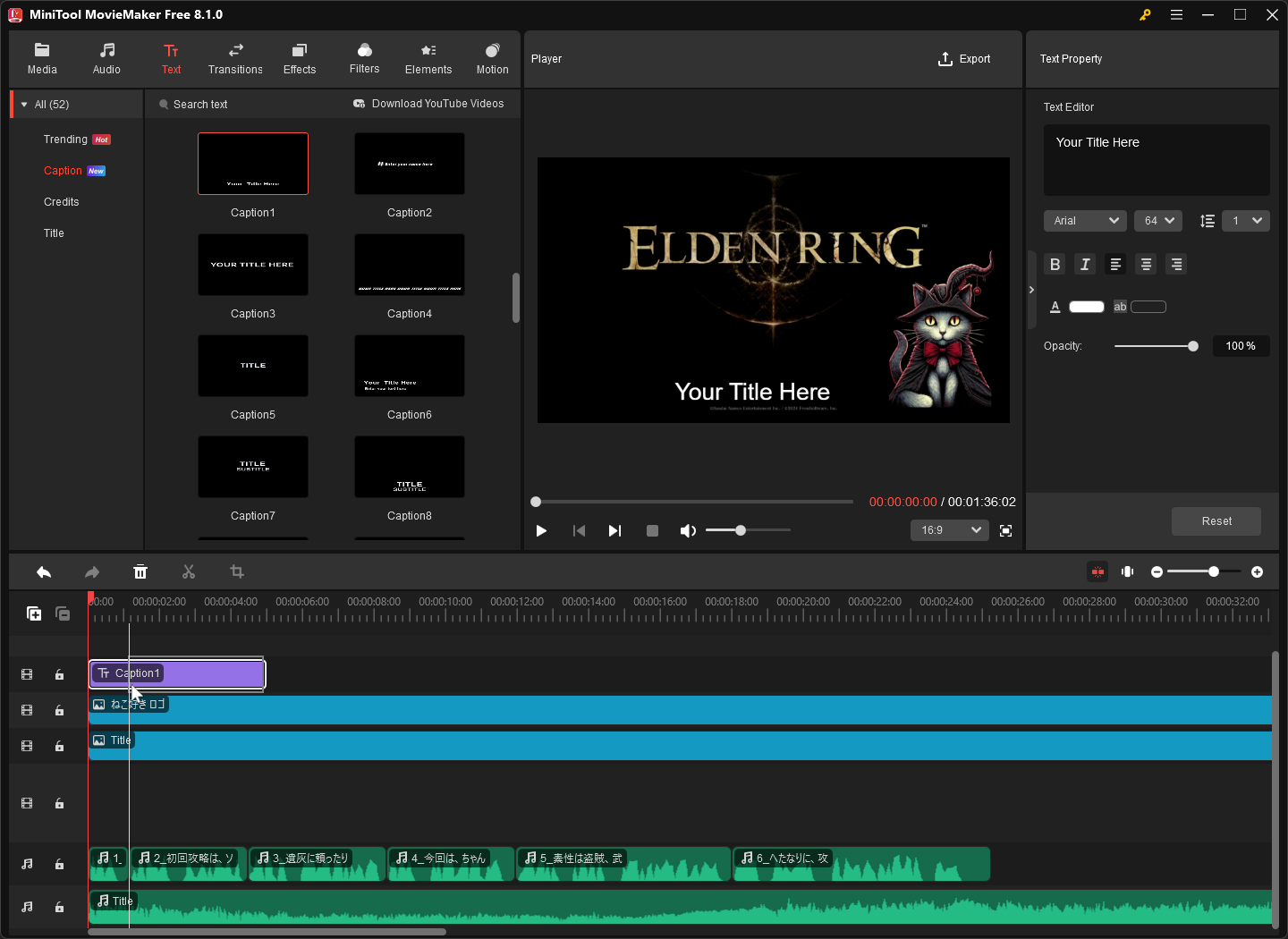Open the Crop tool
The width and height of the screenshot is (1288, 939).
click(237, 572)
